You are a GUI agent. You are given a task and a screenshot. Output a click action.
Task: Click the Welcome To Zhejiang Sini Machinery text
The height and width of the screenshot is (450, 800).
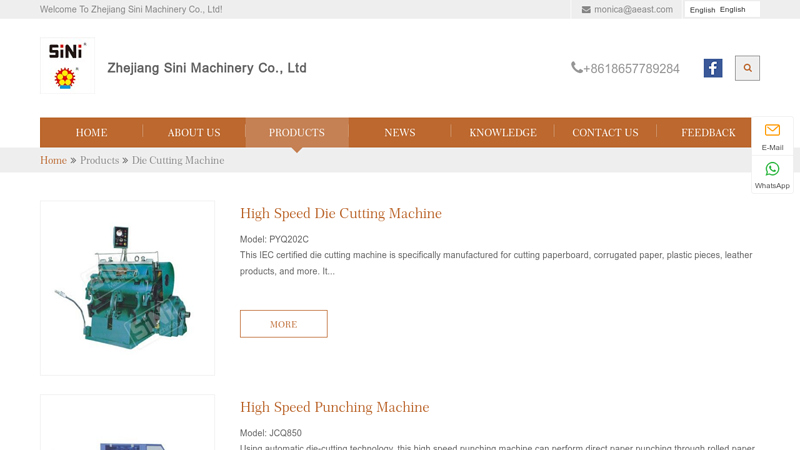[131, 10]
